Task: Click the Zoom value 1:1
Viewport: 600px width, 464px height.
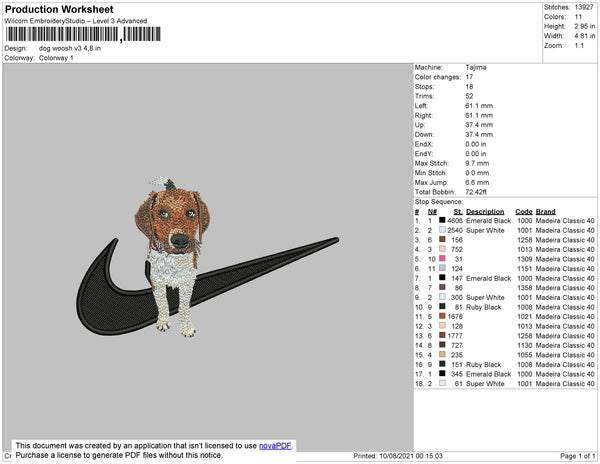Action: click(579, 46)
